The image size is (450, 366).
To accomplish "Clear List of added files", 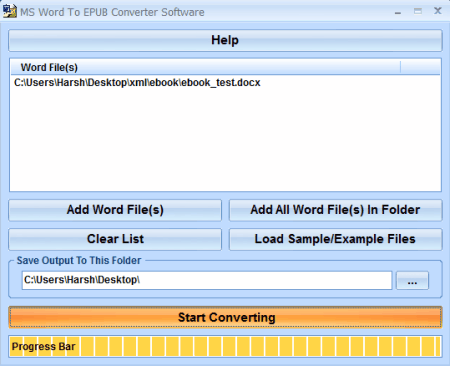I will 115,239.
